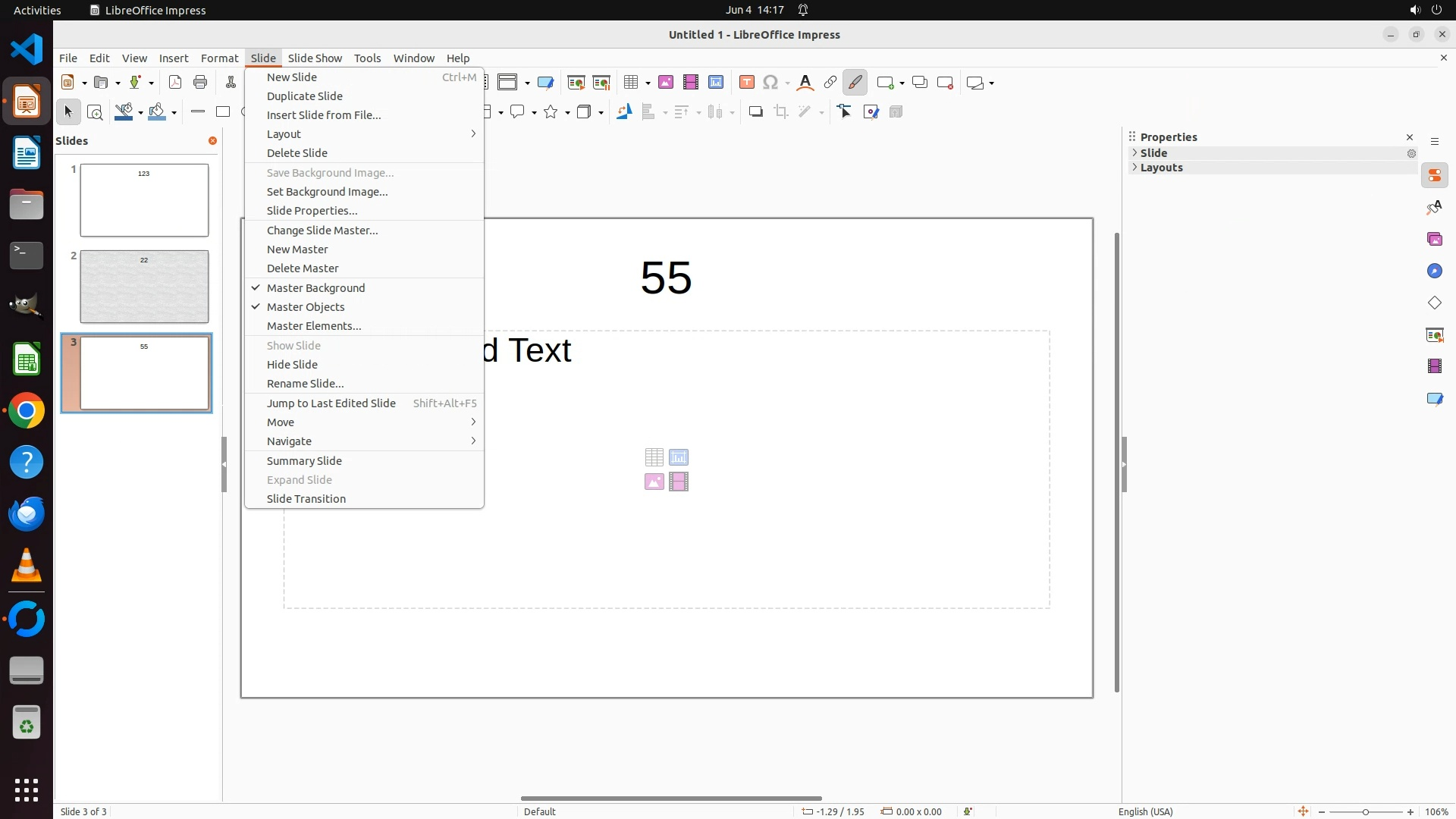Image resolution: width=1456 pixels, height=819 pixels.
Task: Toggle the Shadow toolbar icon
Action: 755,112
